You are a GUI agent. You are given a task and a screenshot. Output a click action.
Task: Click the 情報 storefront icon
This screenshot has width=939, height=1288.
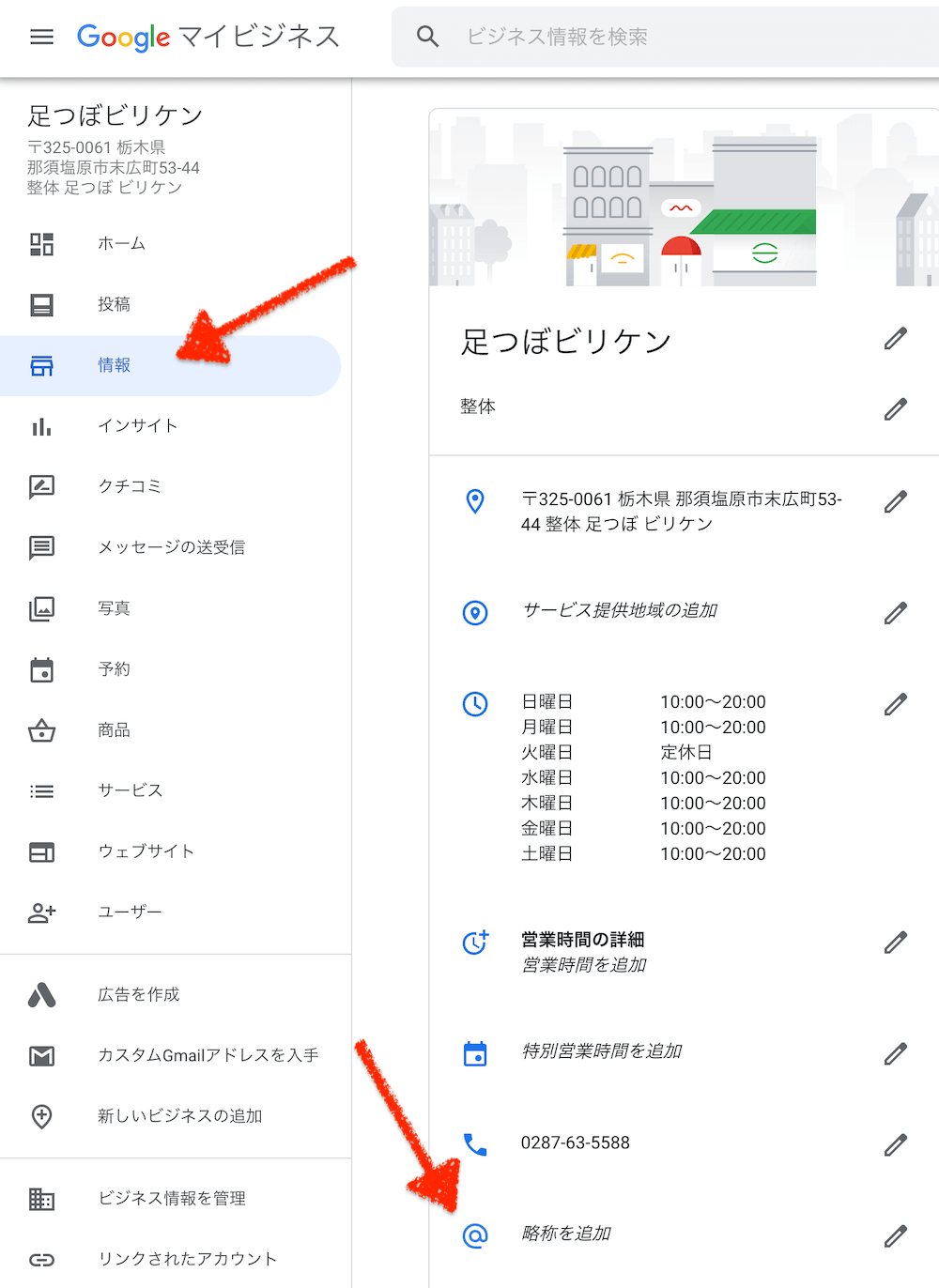point(41,366)
